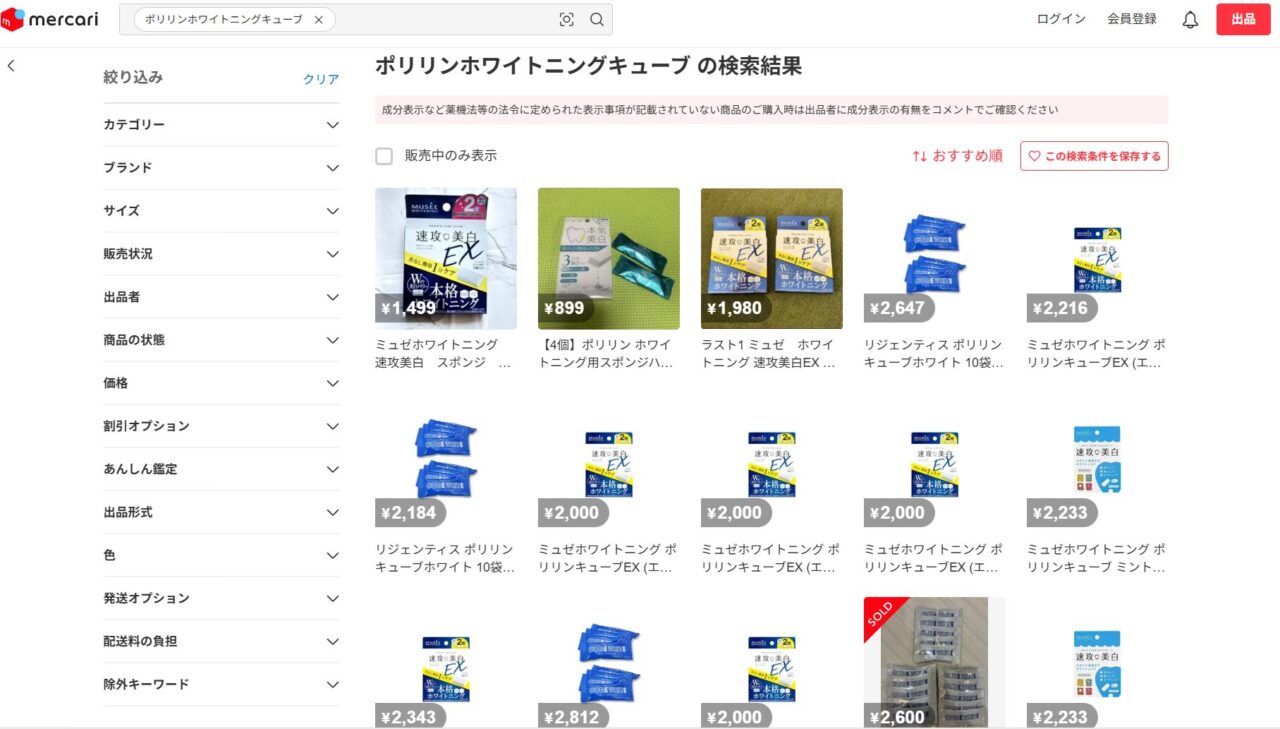Expand the 価格 filter
The image size is (1280, 729).
point(333,383)
